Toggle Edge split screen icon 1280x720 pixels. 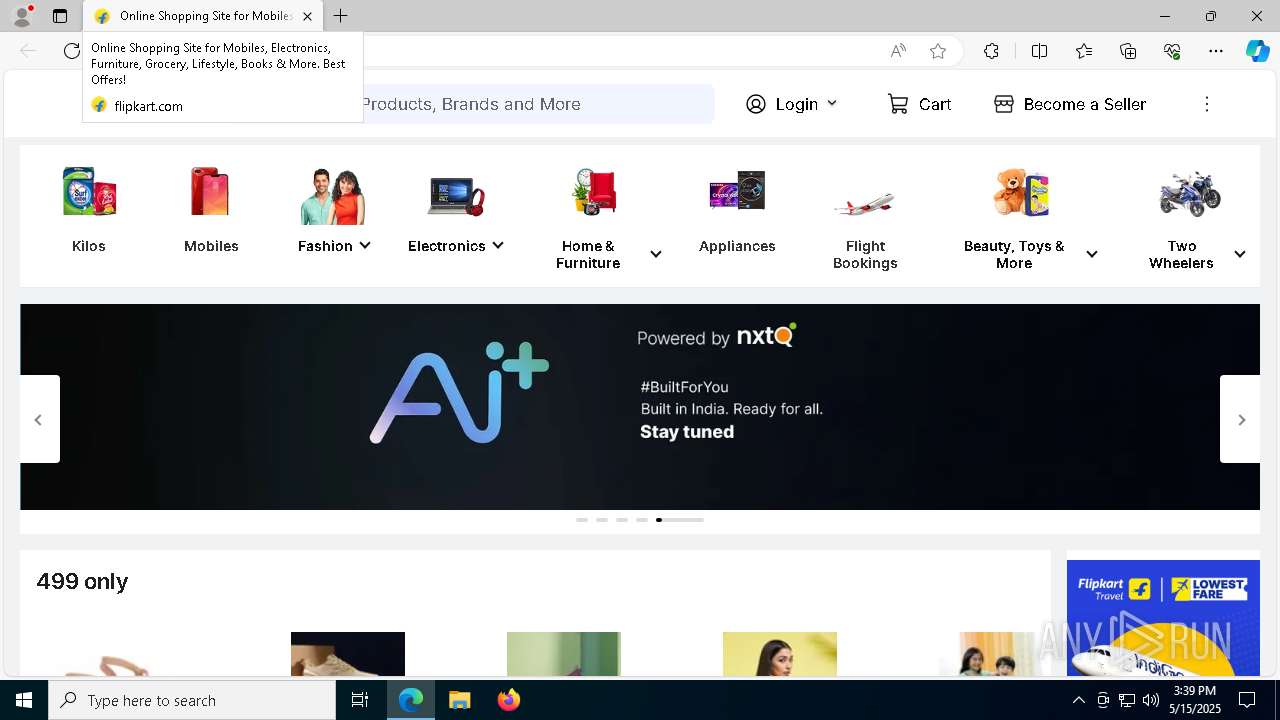[1039, 51]
